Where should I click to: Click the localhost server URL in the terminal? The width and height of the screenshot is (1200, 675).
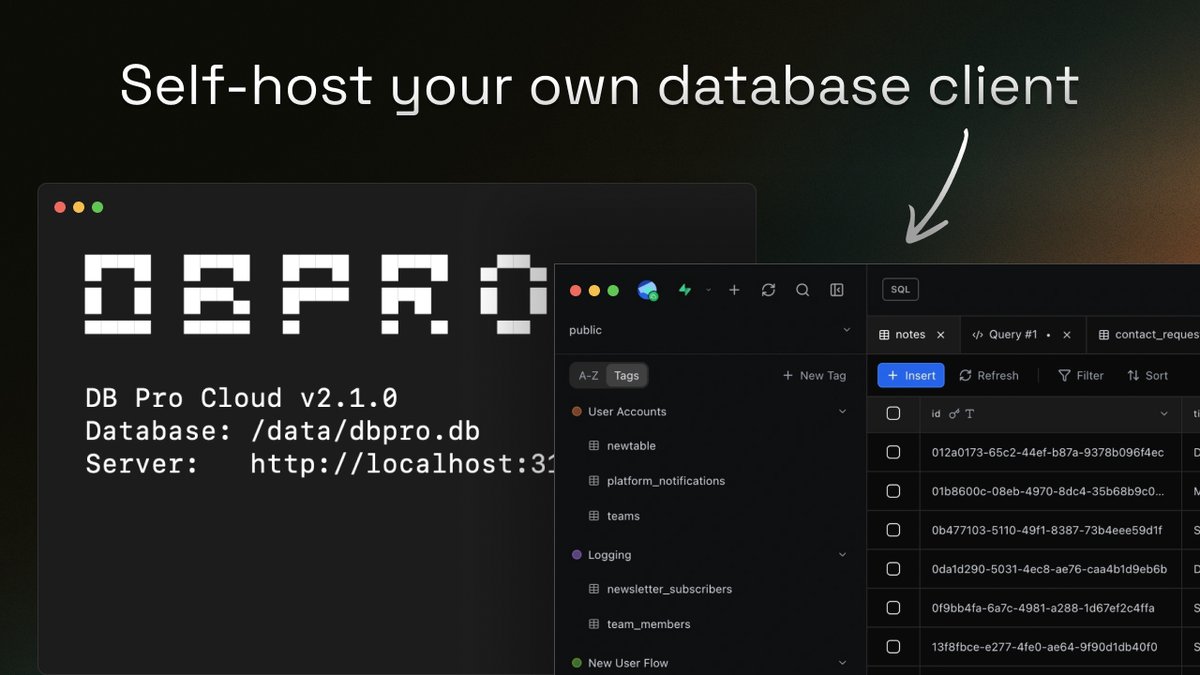click(402, 463)
